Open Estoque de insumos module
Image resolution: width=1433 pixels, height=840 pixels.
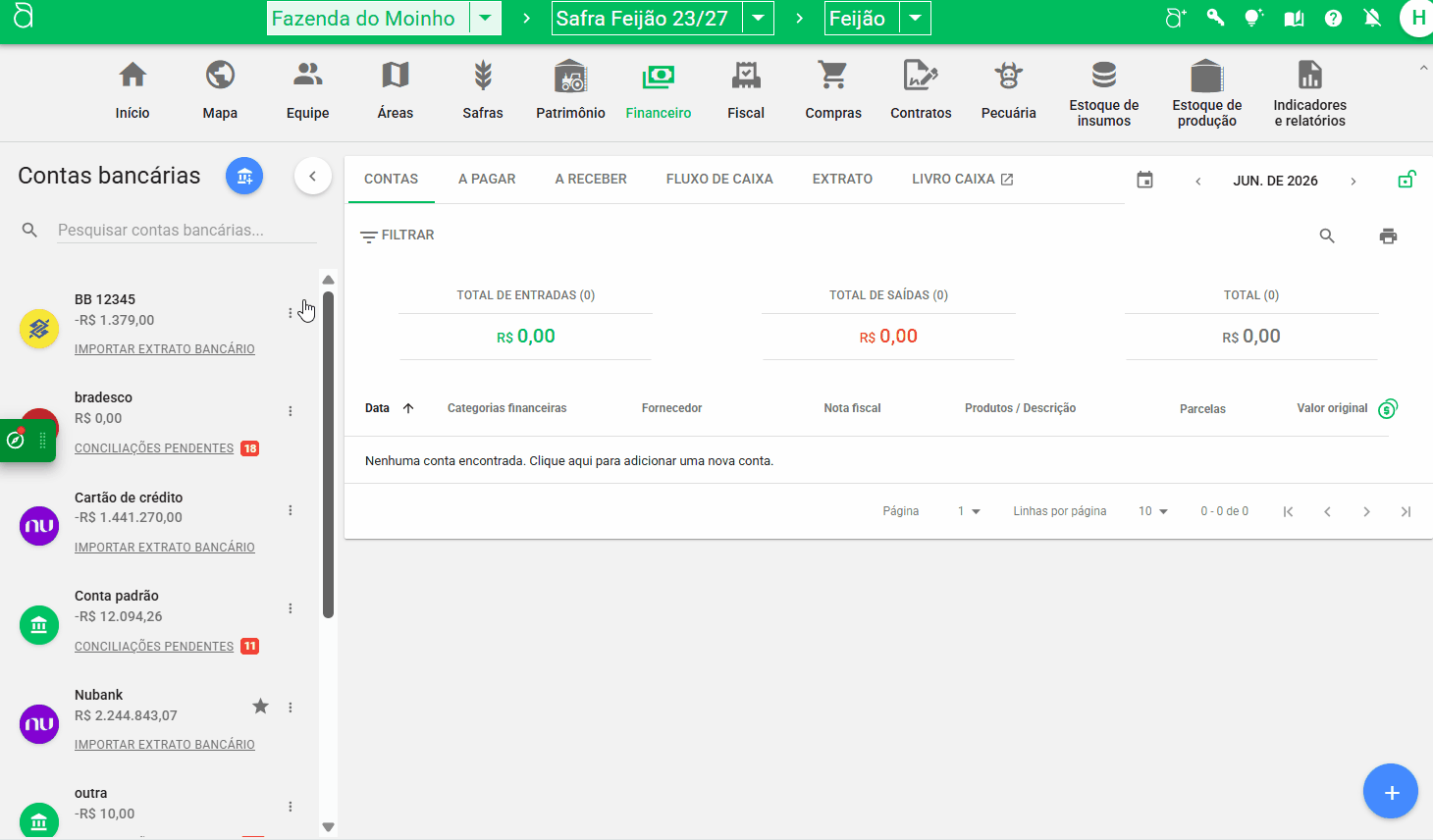pos(1104,93)
